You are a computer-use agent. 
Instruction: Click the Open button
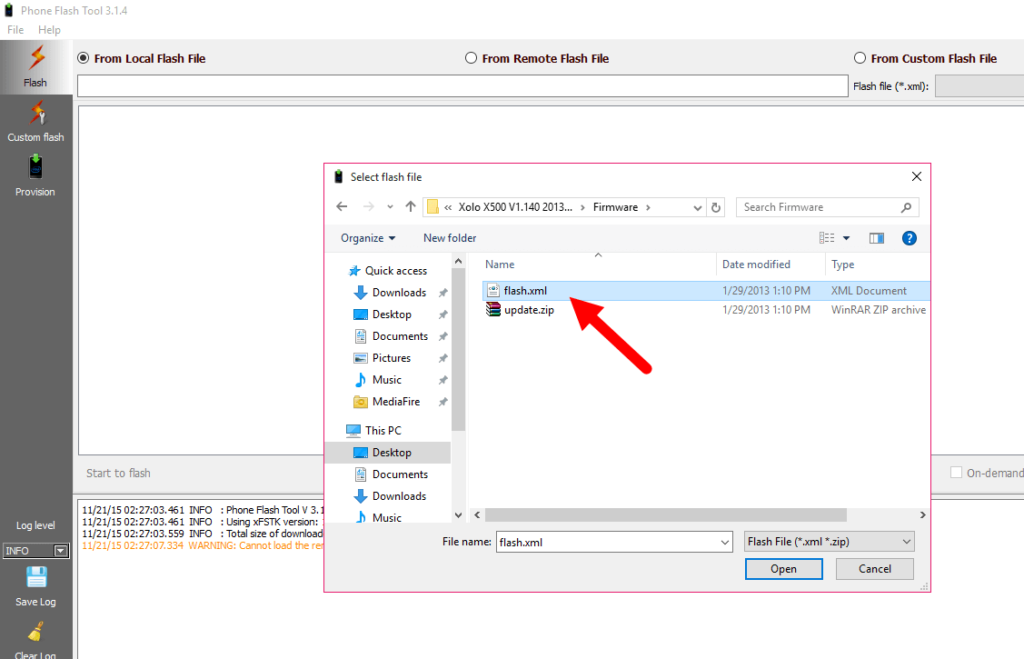coord(784,568)
